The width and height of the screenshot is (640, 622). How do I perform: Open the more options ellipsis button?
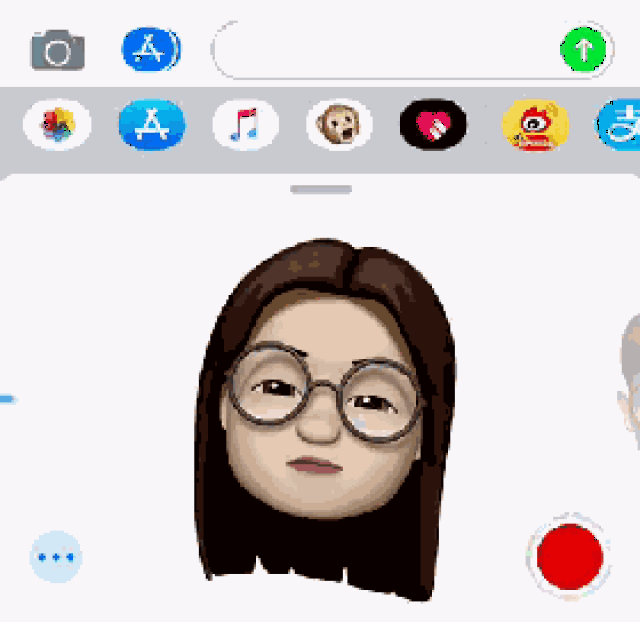coord(56,557)
